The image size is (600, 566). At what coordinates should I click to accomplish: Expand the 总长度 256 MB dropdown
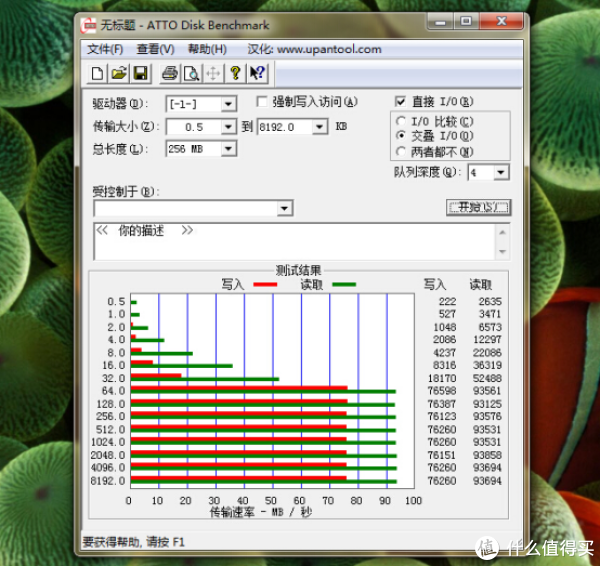coord(228,149)
